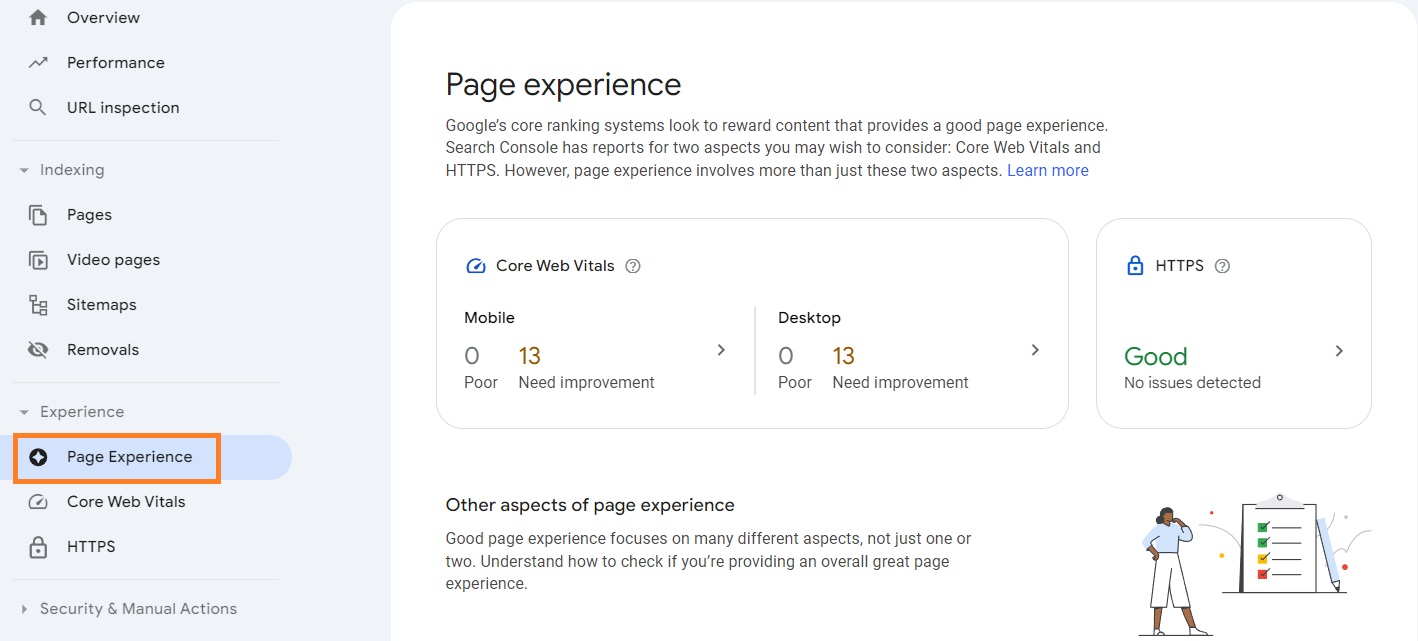Click the URL inspection magnifier icon
The height and width of the screenshot is (641, 1418).
[38, 107]
